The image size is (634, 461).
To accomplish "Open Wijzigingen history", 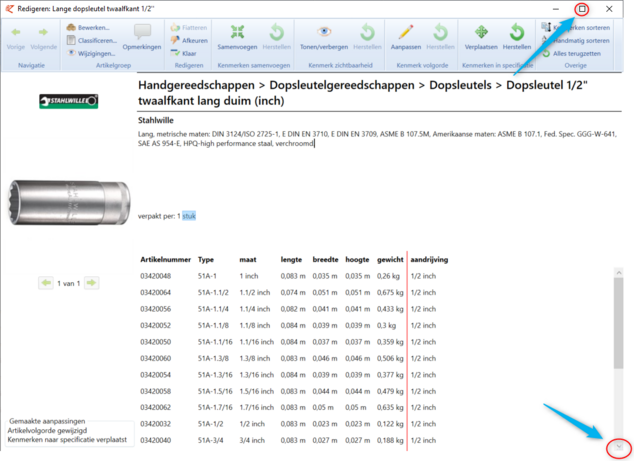I will point(91,53).
